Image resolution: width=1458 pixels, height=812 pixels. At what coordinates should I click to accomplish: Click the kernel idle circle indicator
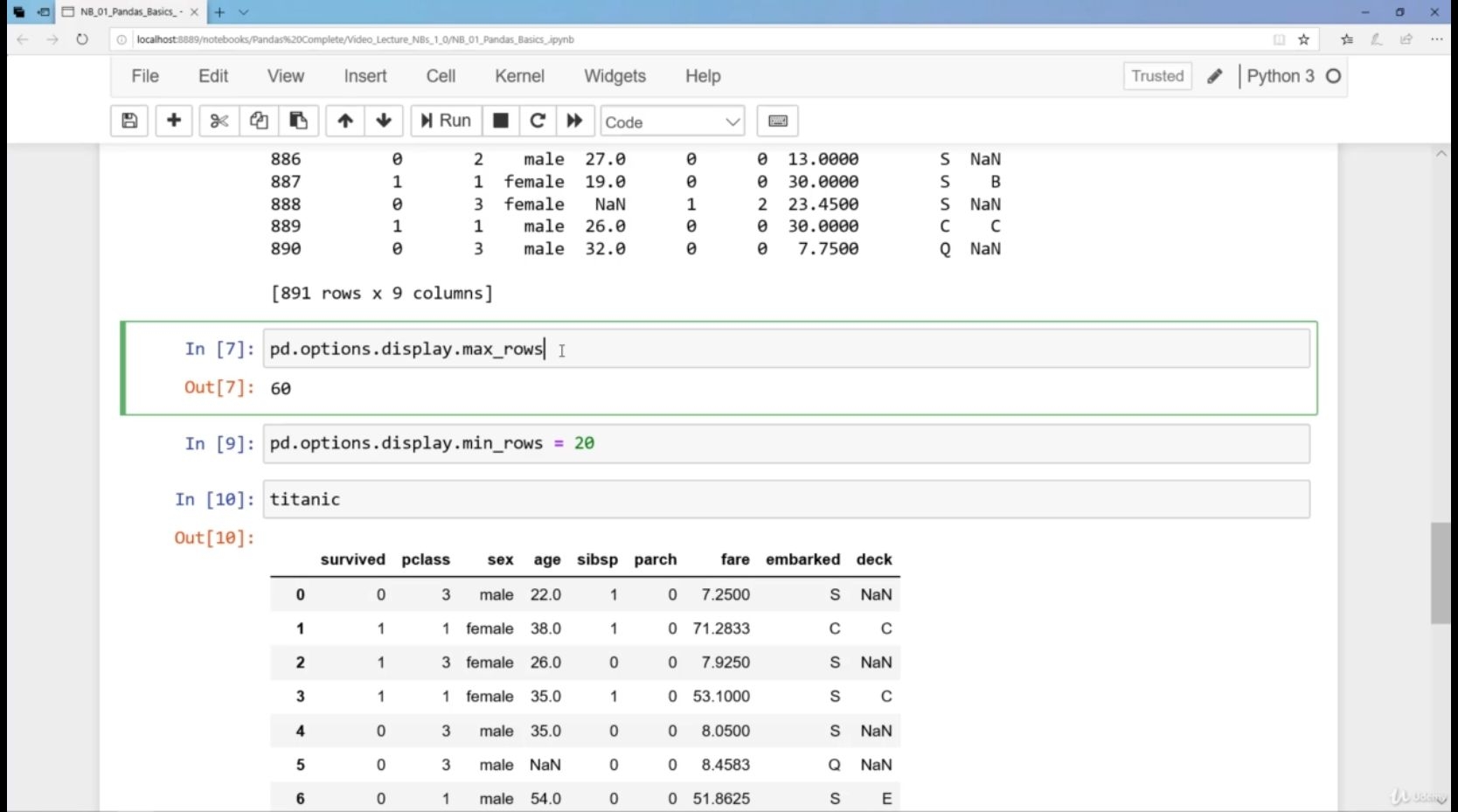[x=1333, y=76]
